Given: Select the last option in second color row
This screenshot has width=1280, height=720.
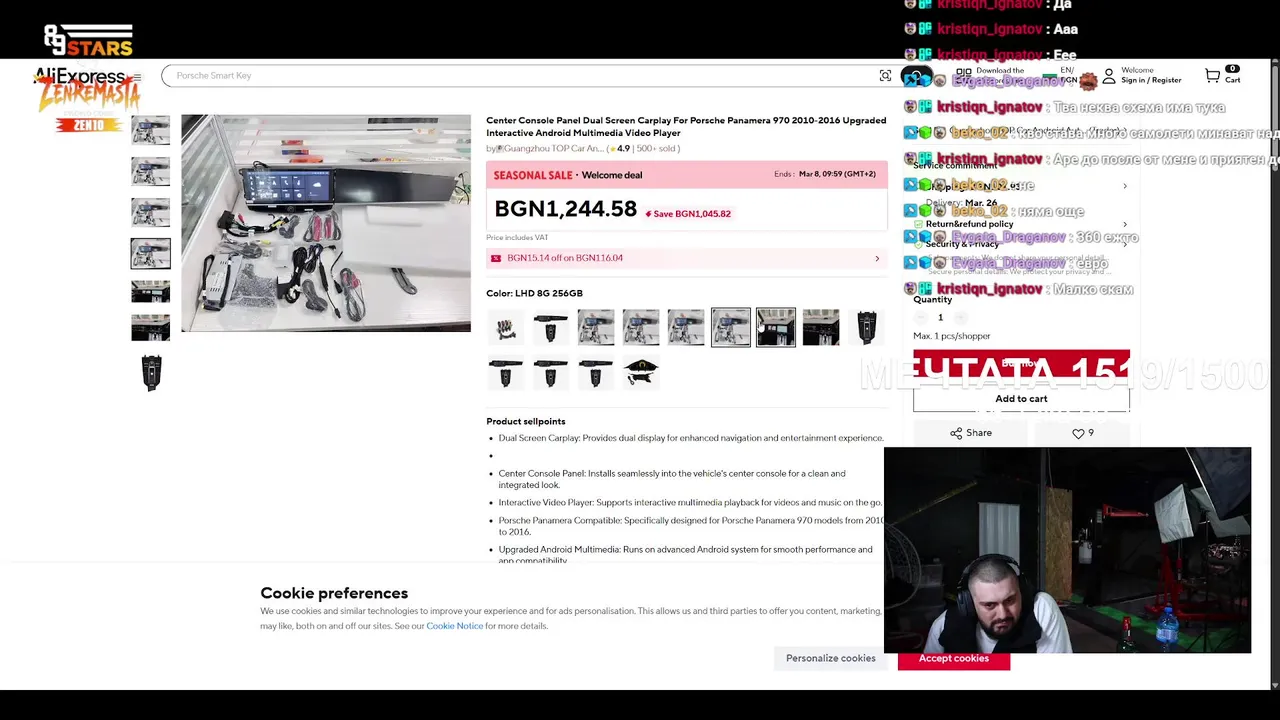Looking at the screenshot, I should coord(641,373).
